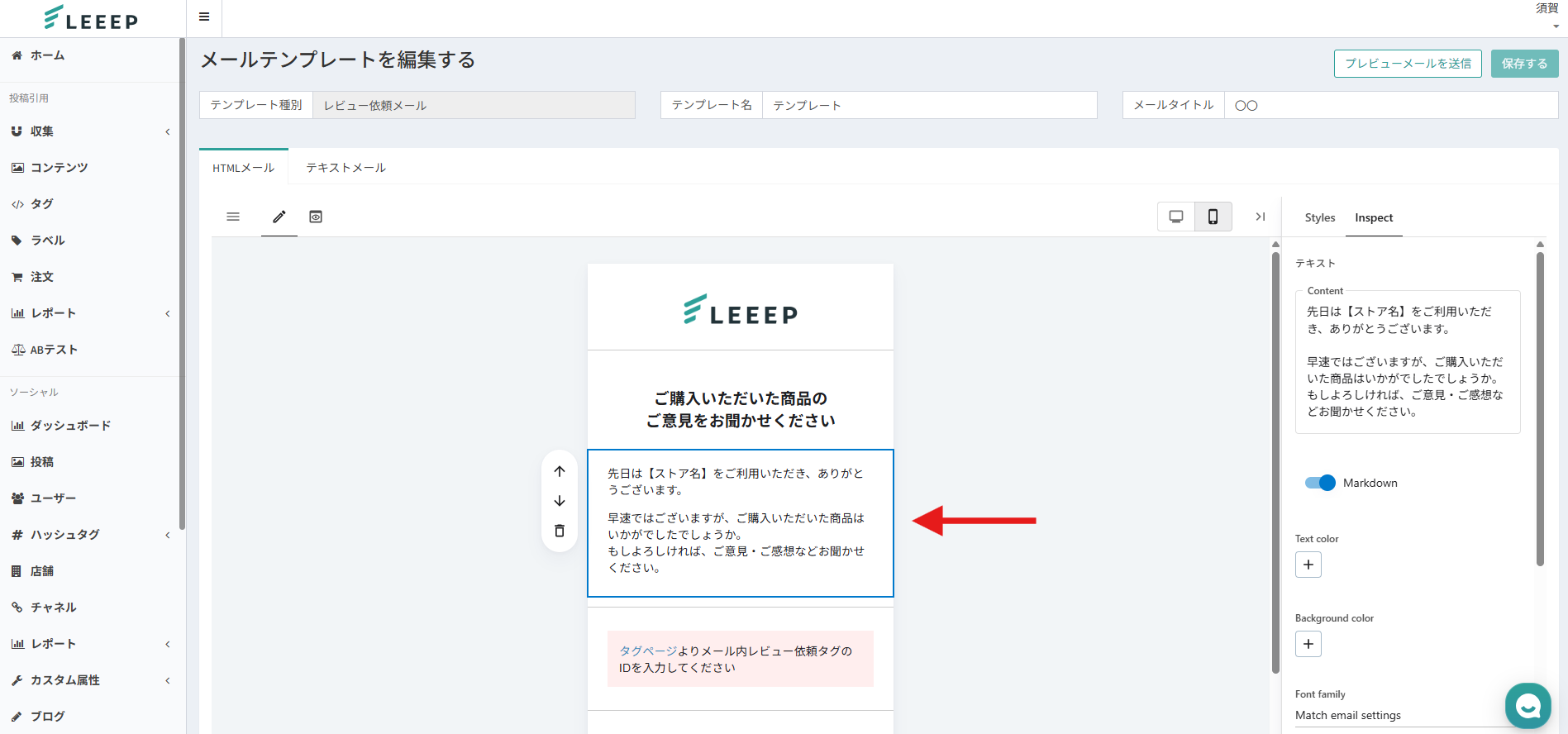Viewport: 1568px width, 734px height.
Task: Switch to the HTMLメール tab
Action: click(244, 168)
